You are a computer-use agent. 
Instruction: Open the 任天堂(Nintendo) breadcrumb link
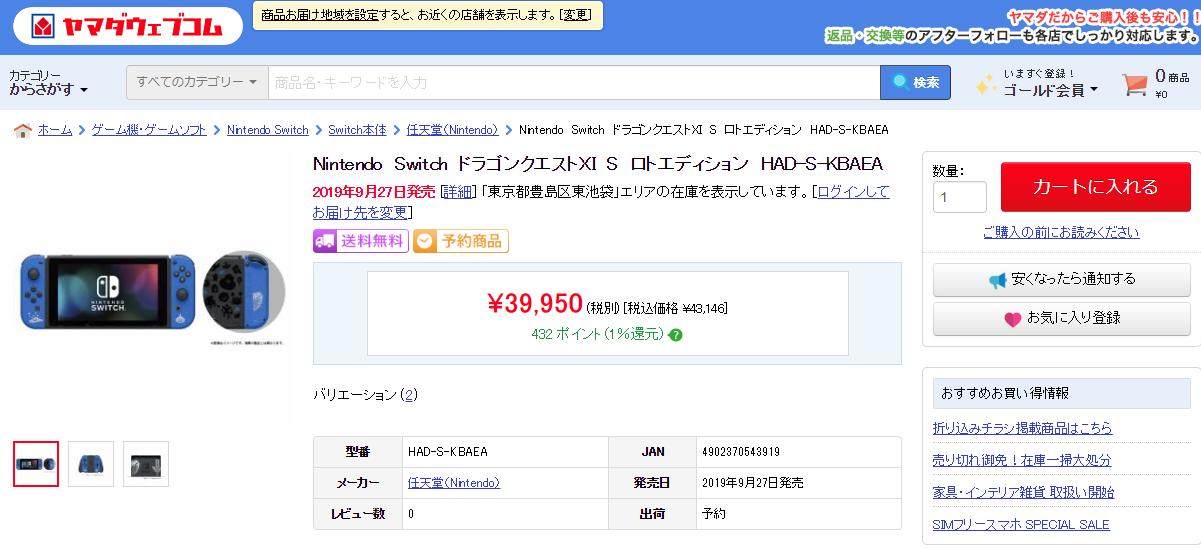452,130
